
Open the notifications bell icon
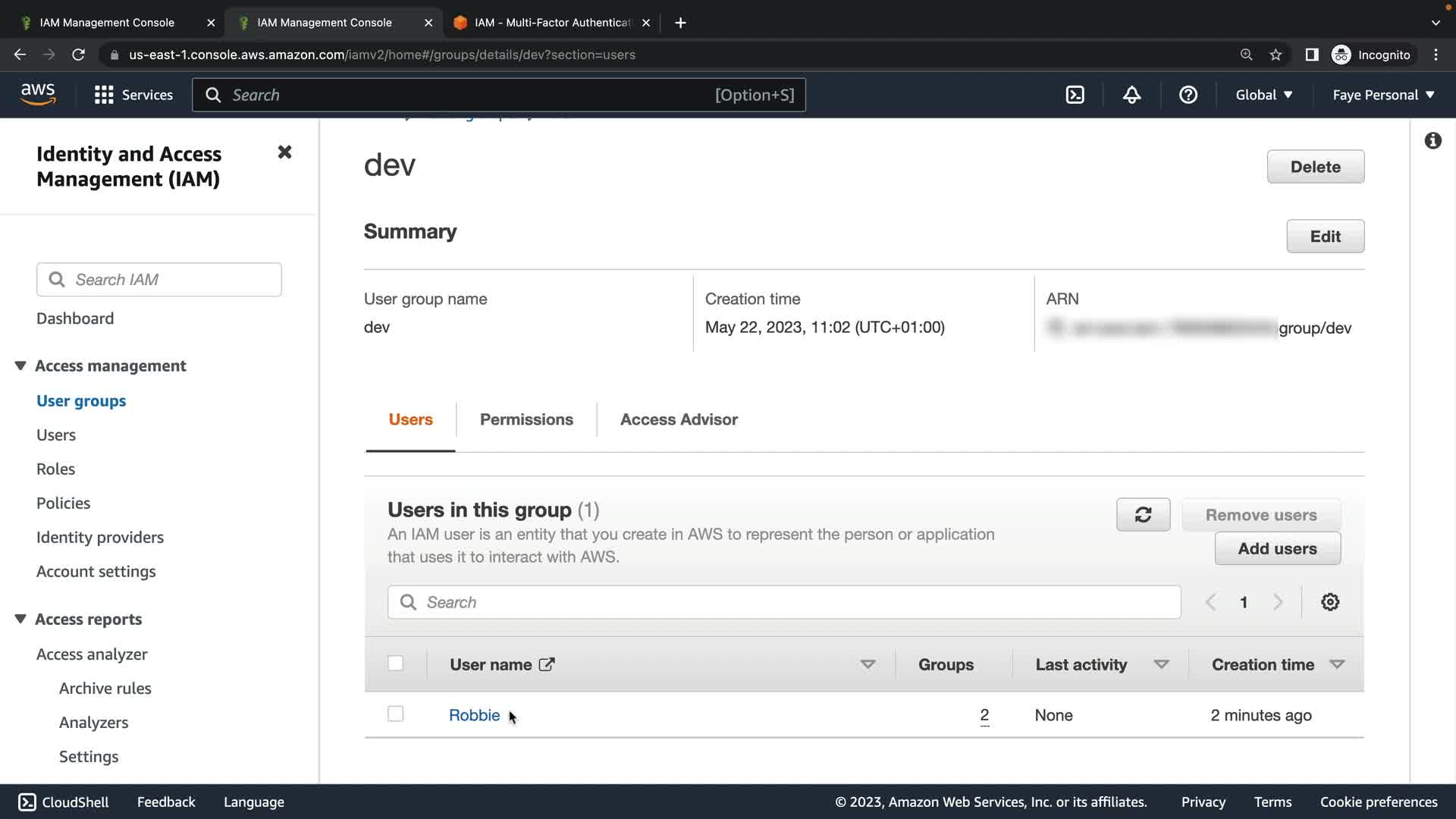point(1131,95)
